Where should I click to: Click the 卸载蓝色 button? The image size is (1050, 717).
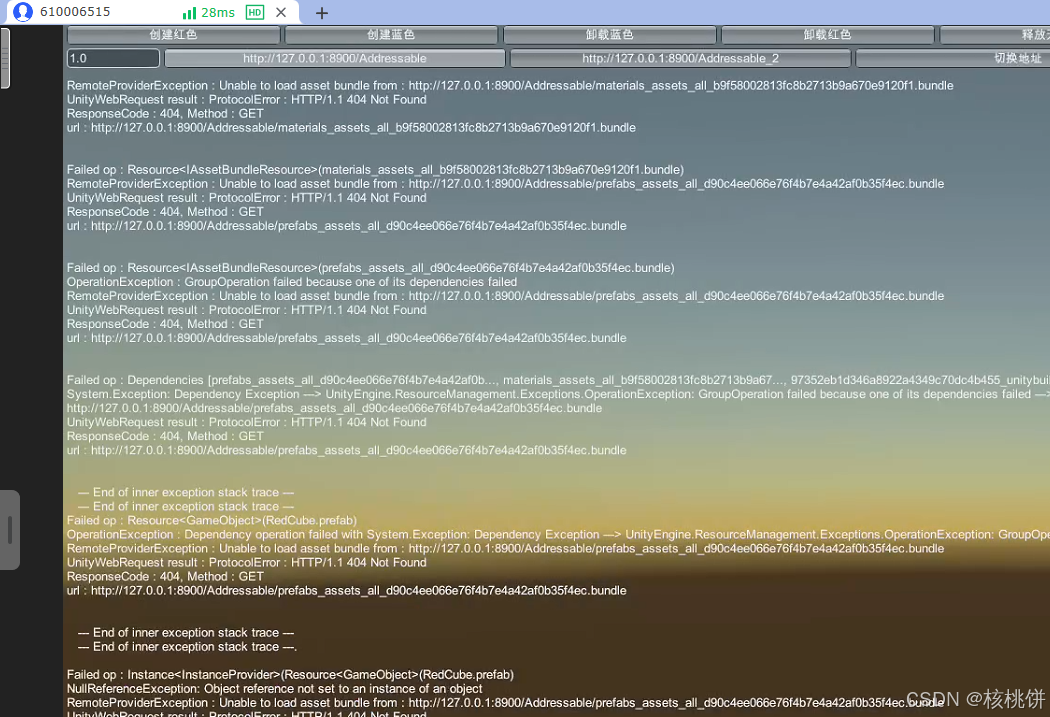click(x=609, y=35)
